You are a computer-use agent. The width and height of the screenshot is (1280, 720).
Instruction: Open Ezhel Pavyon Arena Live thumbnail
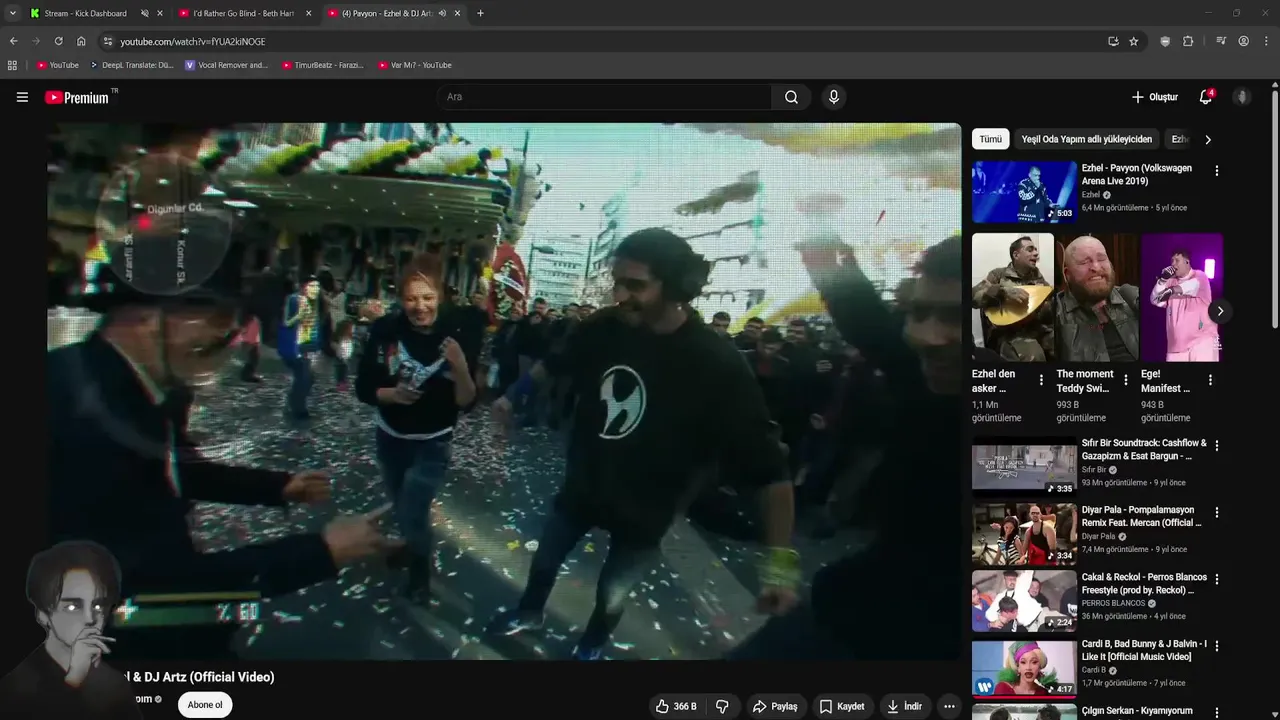point(1024,192)
